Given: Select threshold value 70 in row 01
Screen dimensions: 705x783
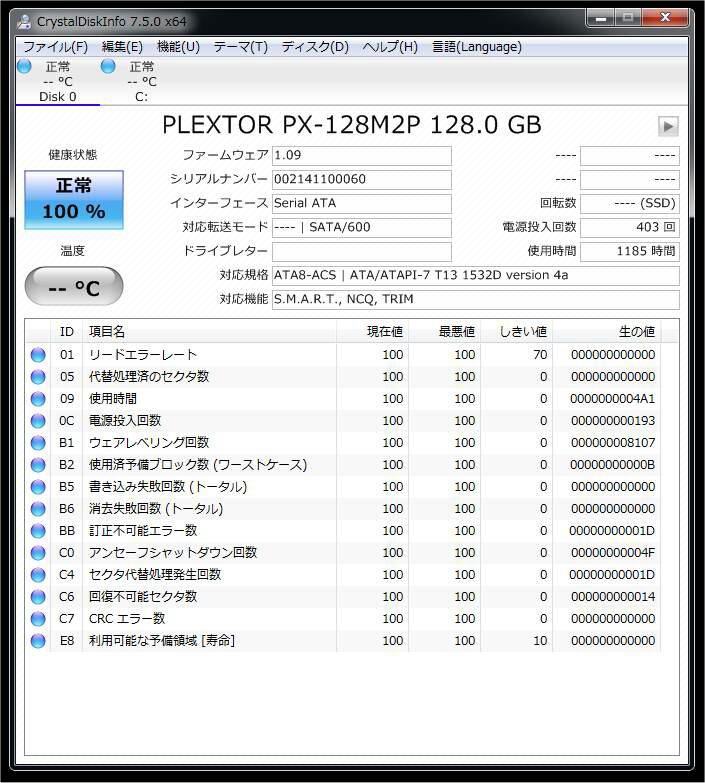Looking at the screenshot, I should coord(540,355).
